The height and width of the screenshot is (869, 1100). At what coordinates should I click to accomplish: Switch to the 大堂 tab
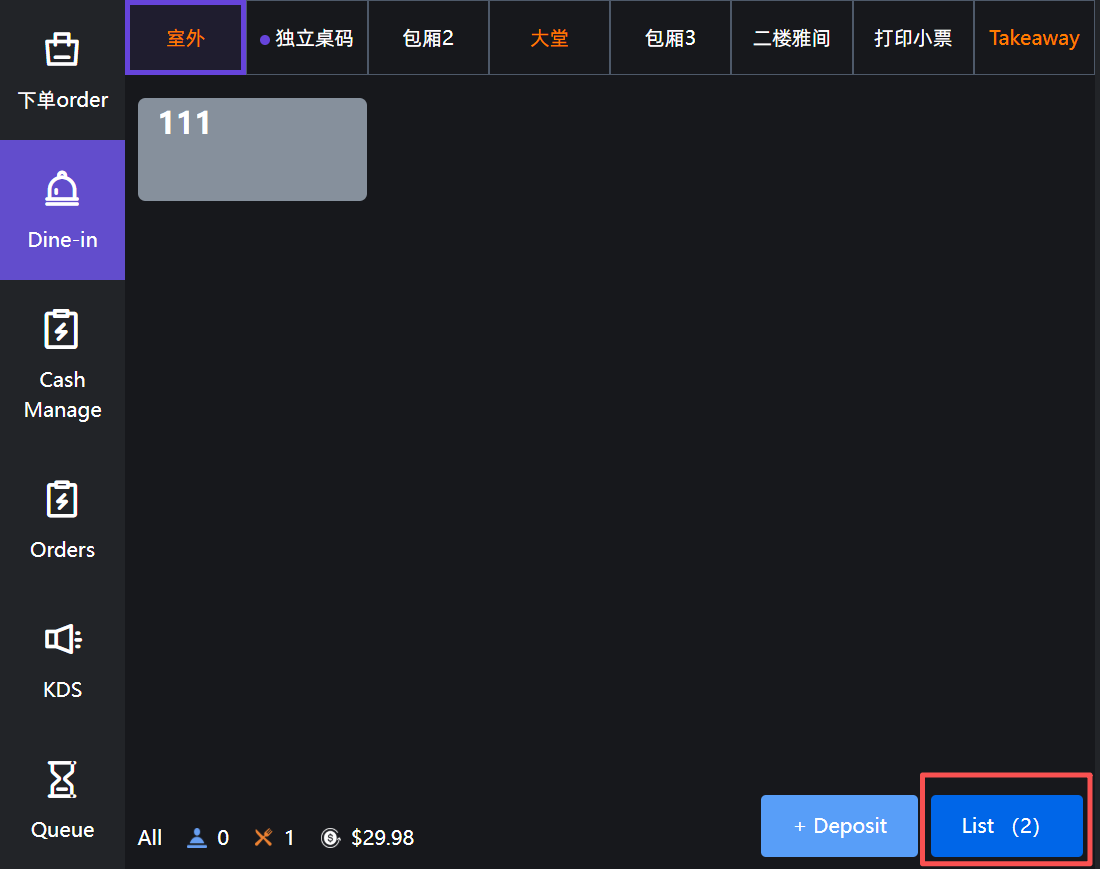point(549,39)
